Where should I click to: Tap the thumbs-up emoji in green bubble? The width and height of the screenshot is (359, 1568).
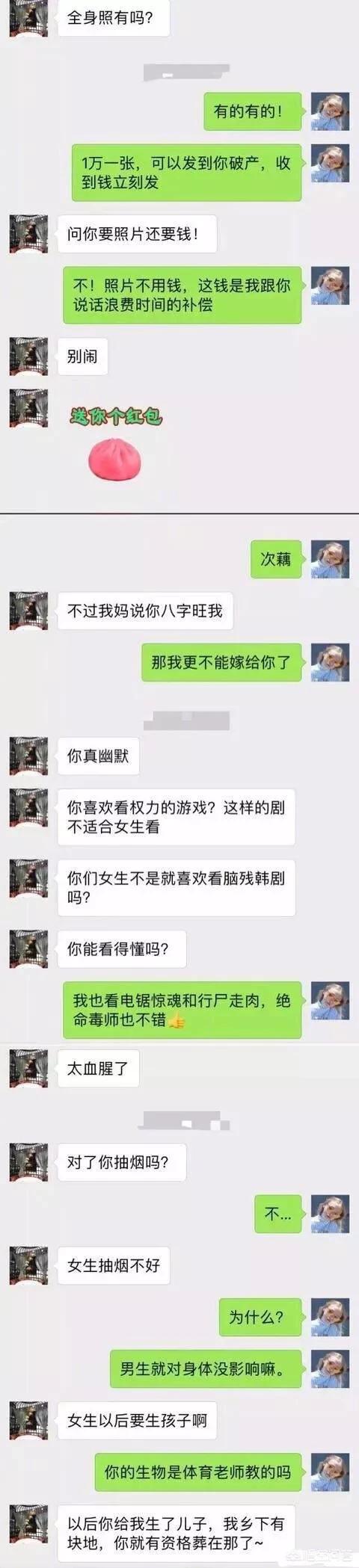click(177, 1021)
